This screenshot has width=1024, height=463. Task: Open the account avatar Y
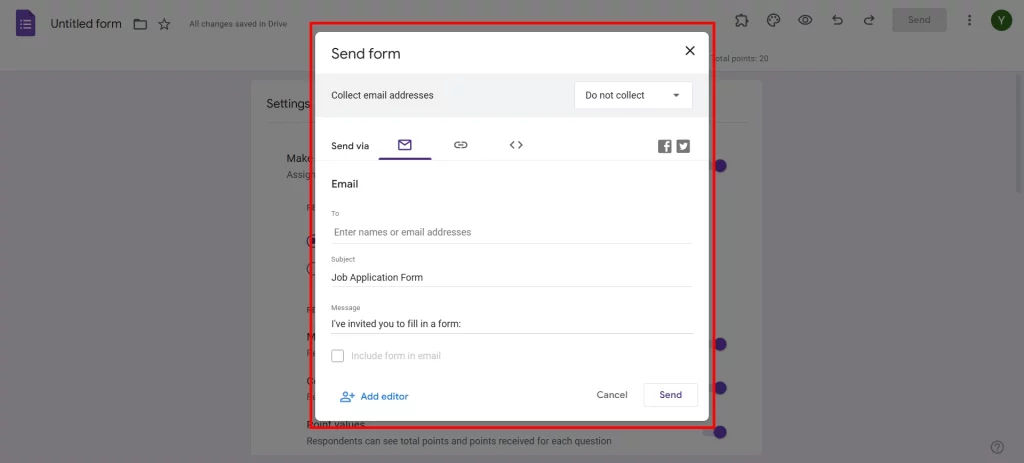point(1001,20)
